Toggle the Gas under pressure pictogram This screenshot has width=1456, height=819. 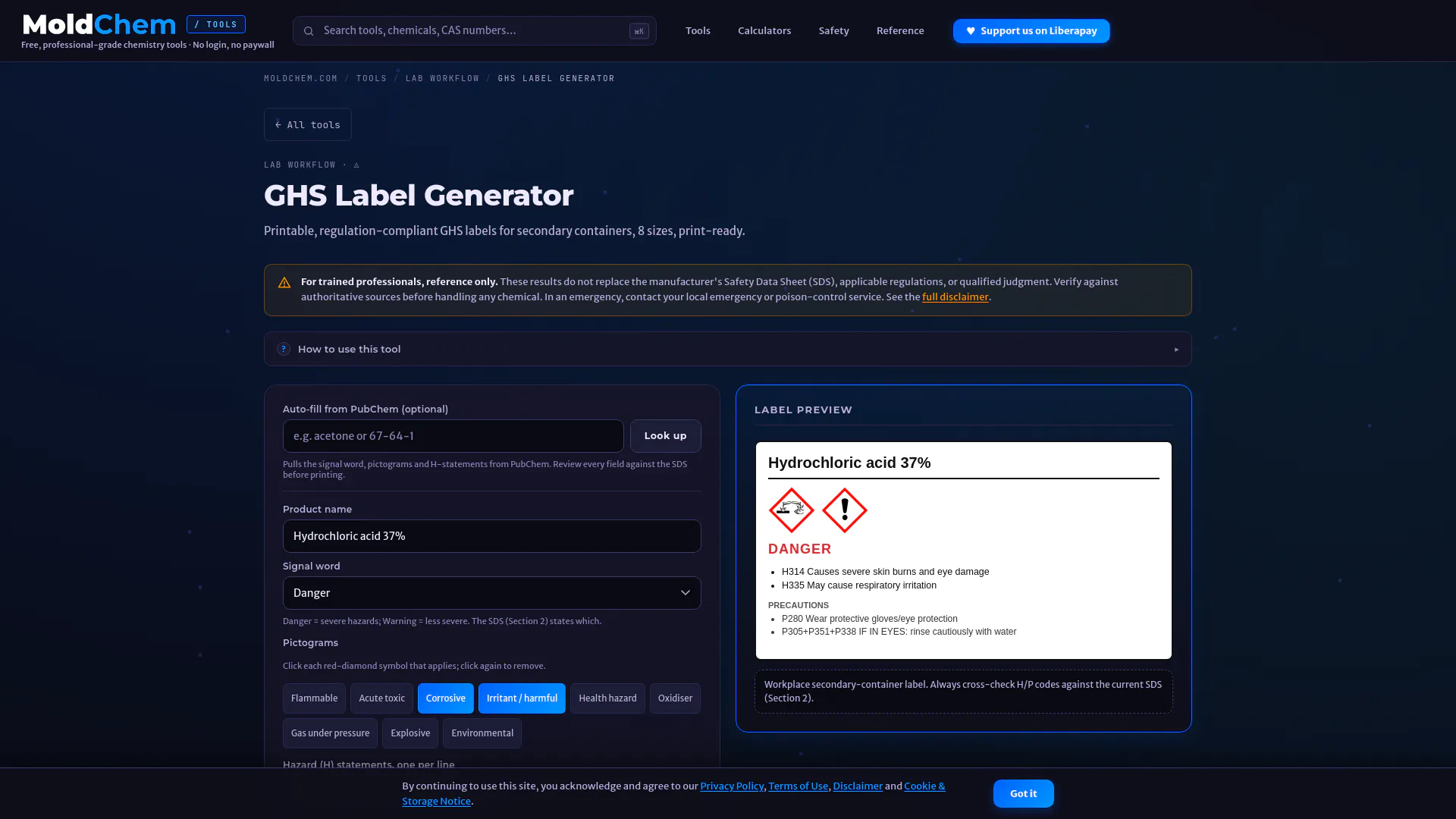(x=330, y=733)
